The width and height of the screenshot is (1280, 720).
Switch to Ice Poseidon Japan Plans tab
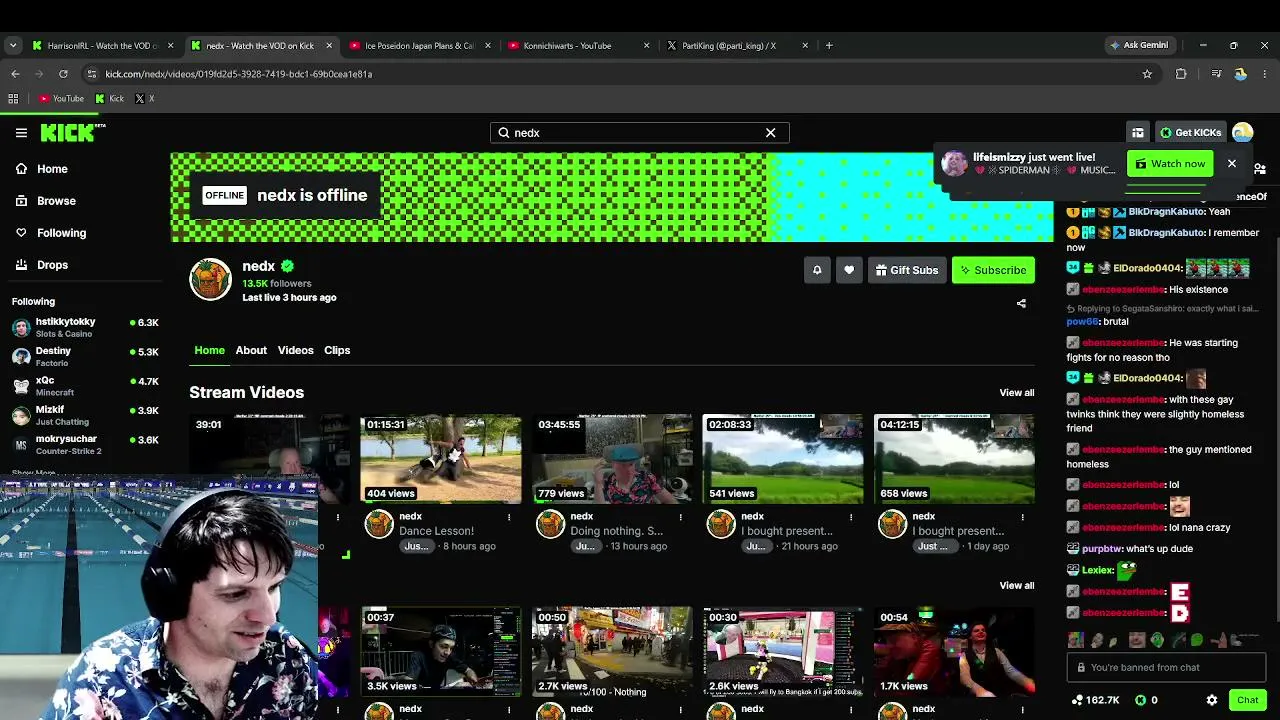coord(420,45)
